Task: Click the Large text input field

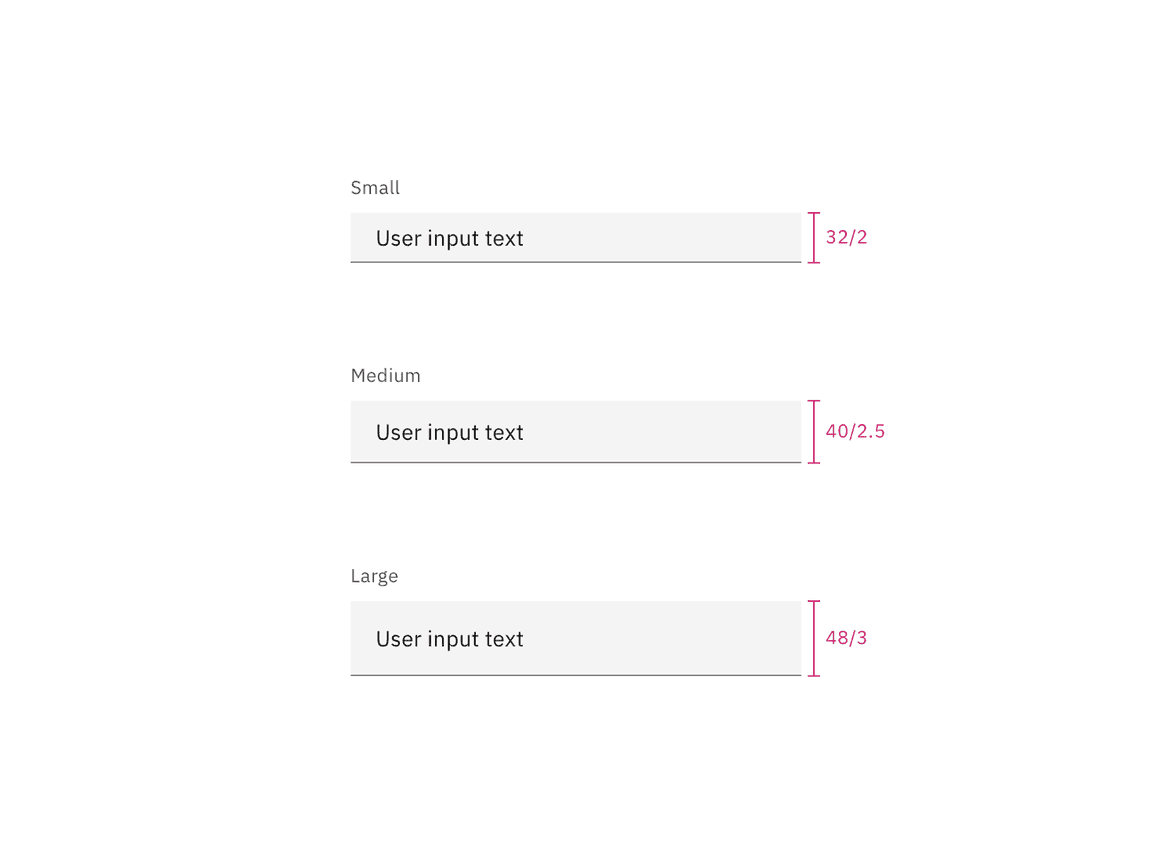Action: point(576,638)
